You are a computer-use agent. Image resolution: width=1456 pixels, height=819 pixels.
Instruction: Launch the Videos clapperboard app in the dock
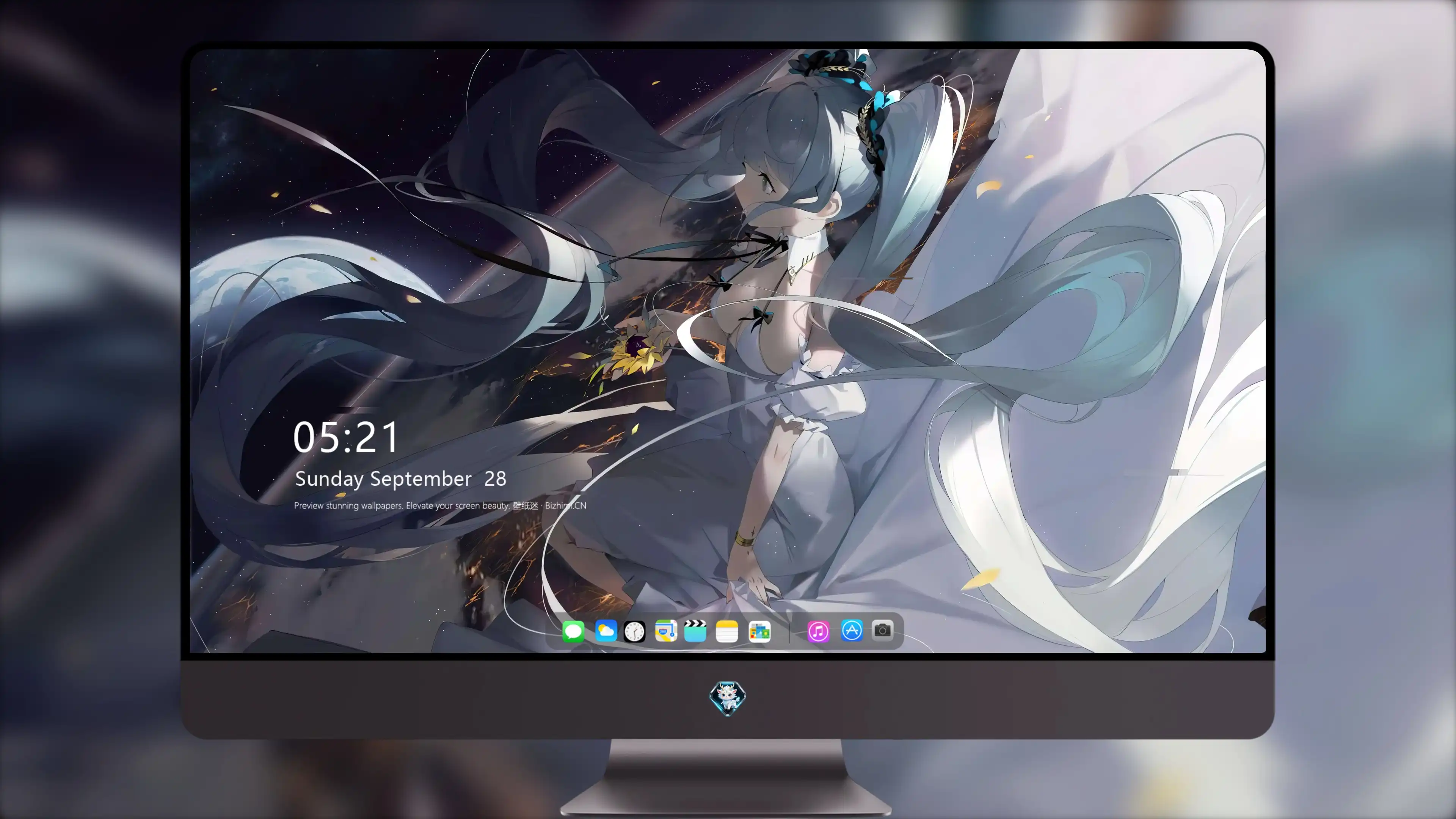[695, 631]
